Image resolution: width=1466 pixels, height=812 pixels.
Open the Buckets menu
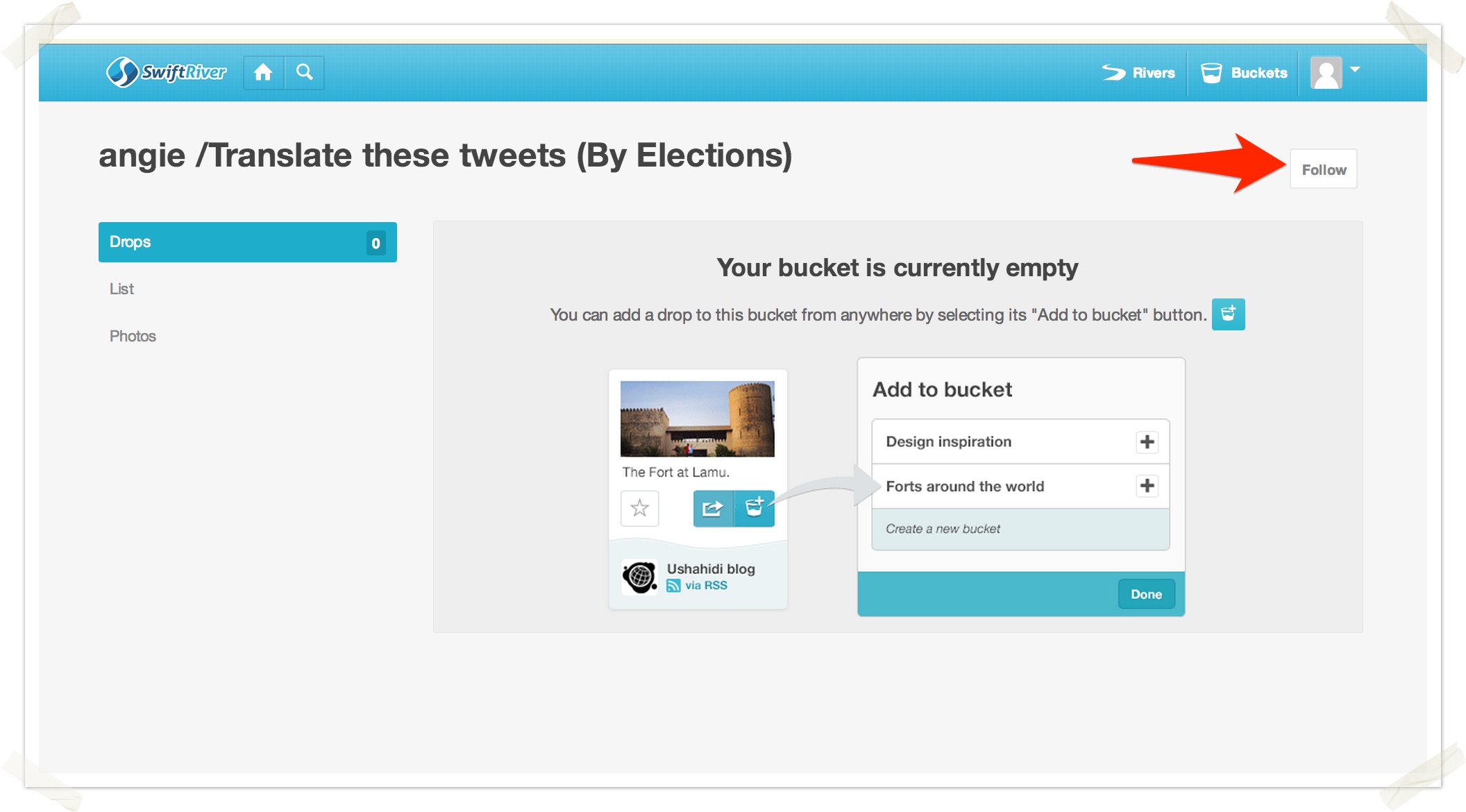(x=1244, y=73)
